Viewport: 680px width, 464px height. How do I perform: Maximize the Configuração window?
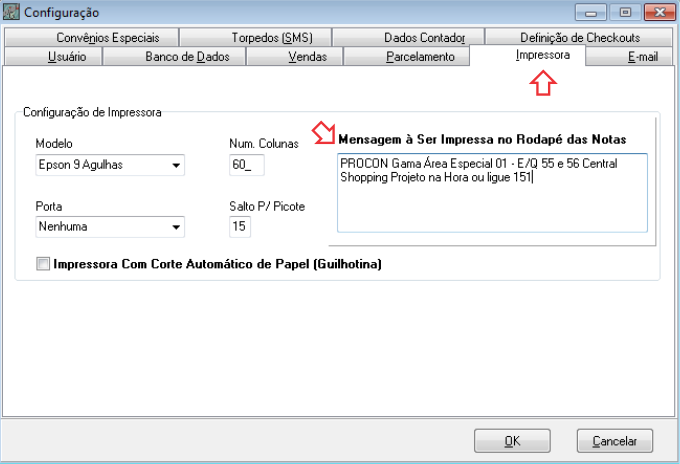pyautogui.click(x=625, y=12)
